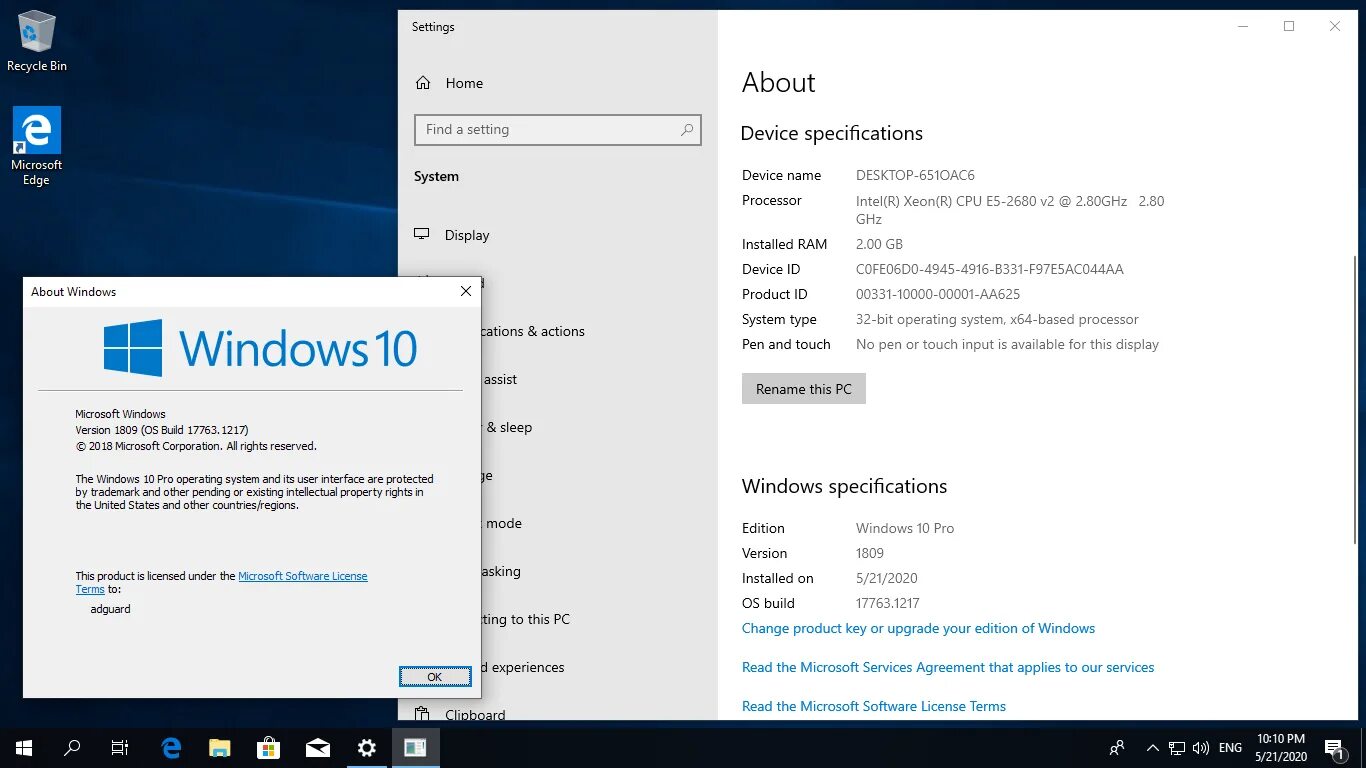Launch Edge from the taskbar
The image size is (1366, 768).
[171, 747]
